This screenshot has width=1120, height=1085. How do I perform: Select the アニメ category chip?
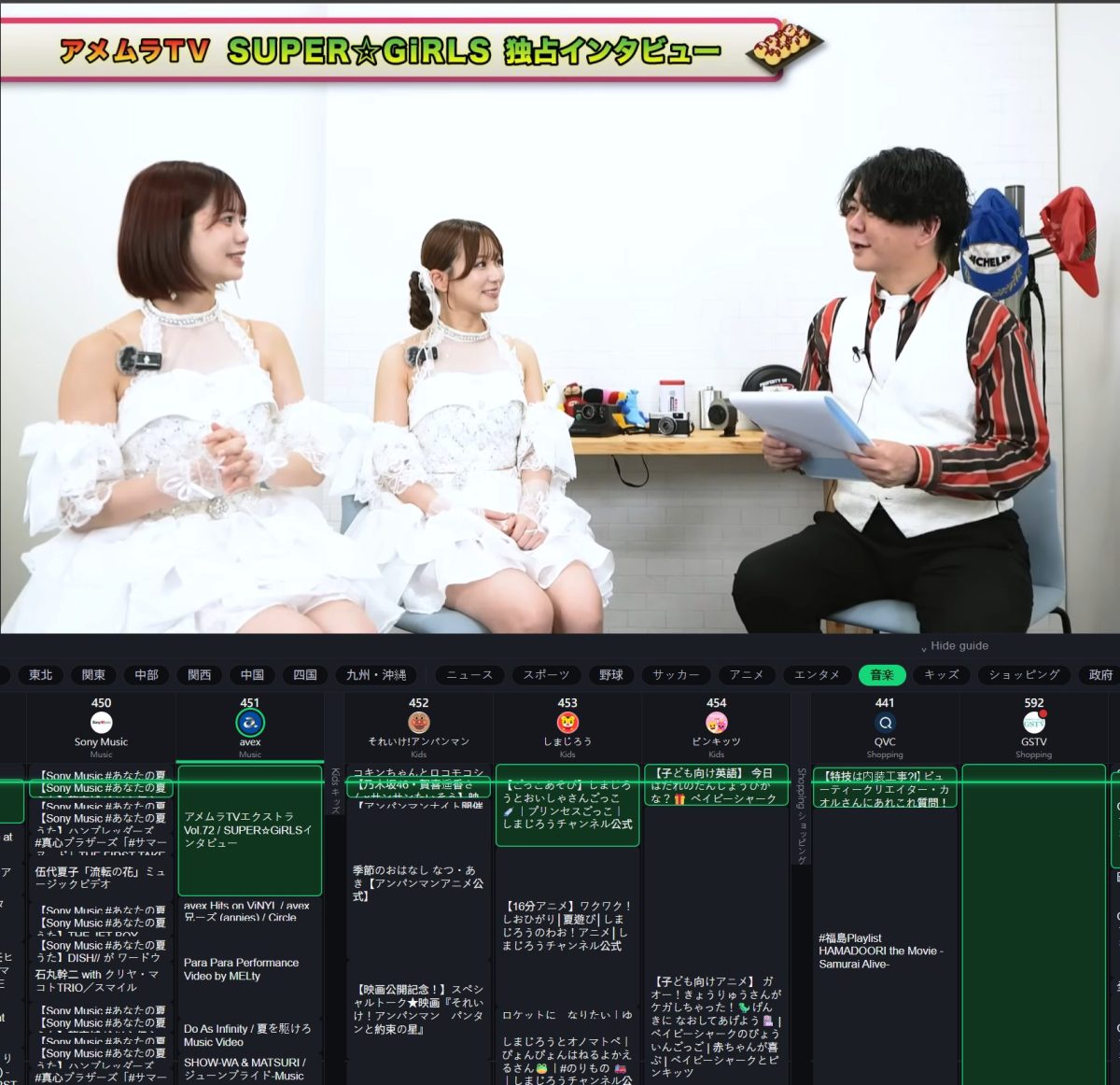pyautogui.click(x=747, y=674)
